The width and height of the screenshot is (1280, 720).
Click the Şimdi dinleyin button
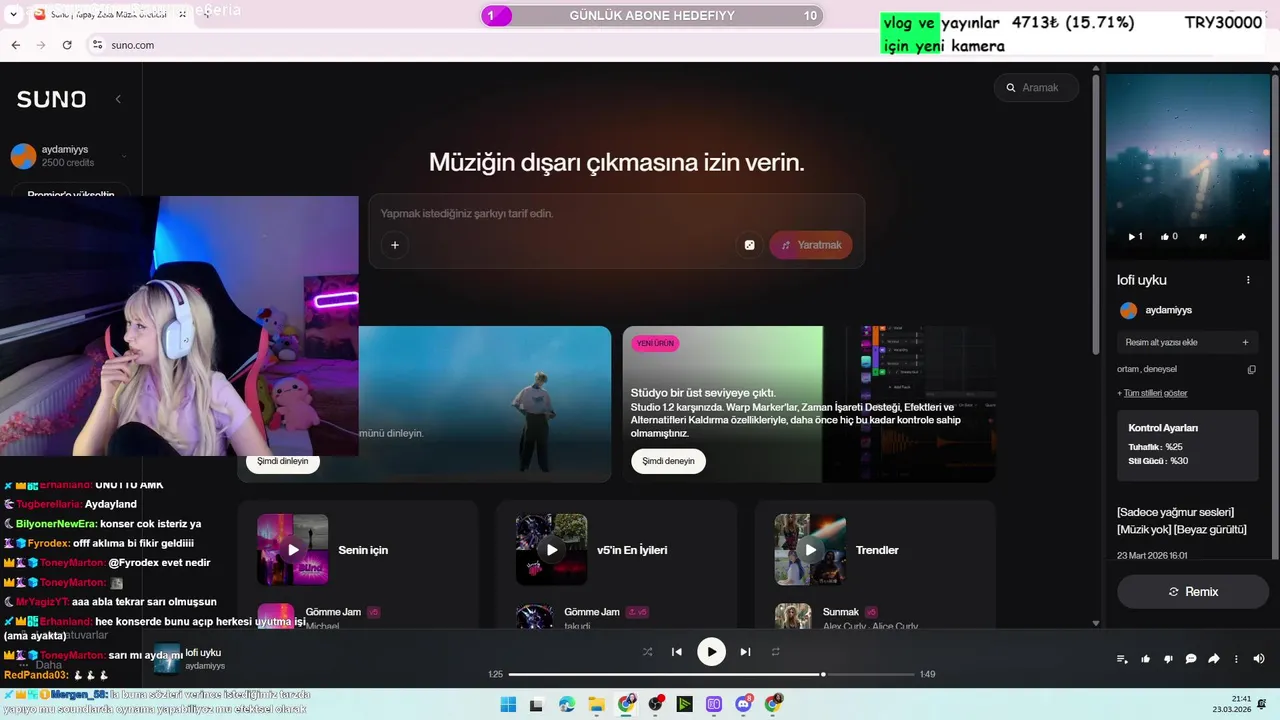point(283,461)
